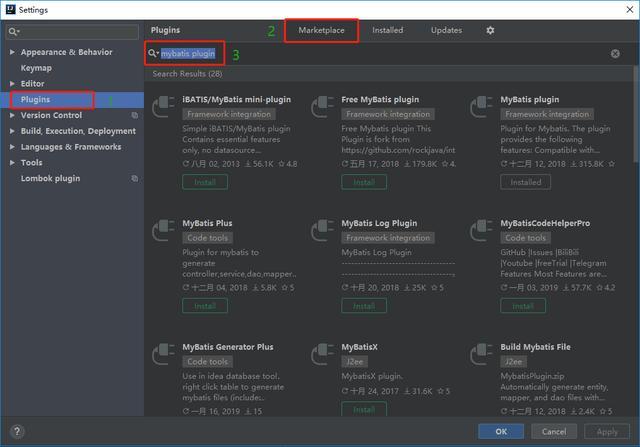Viewport: 640px width, 447px height.
Task: Click the Apply button
Action: (x=607, y=431)
